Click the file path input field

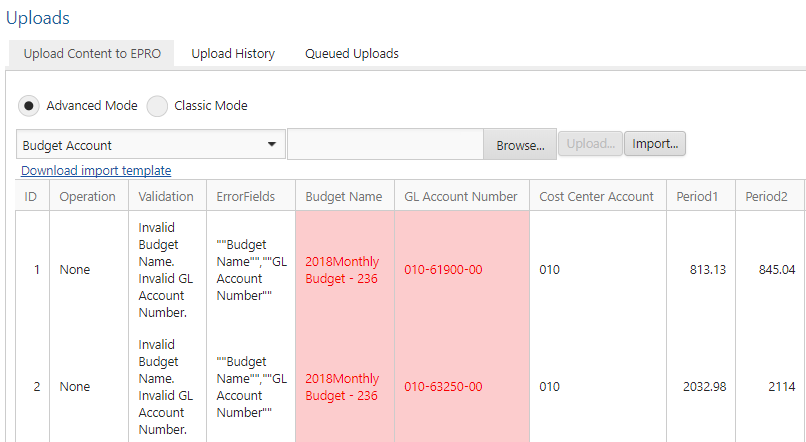385,145
